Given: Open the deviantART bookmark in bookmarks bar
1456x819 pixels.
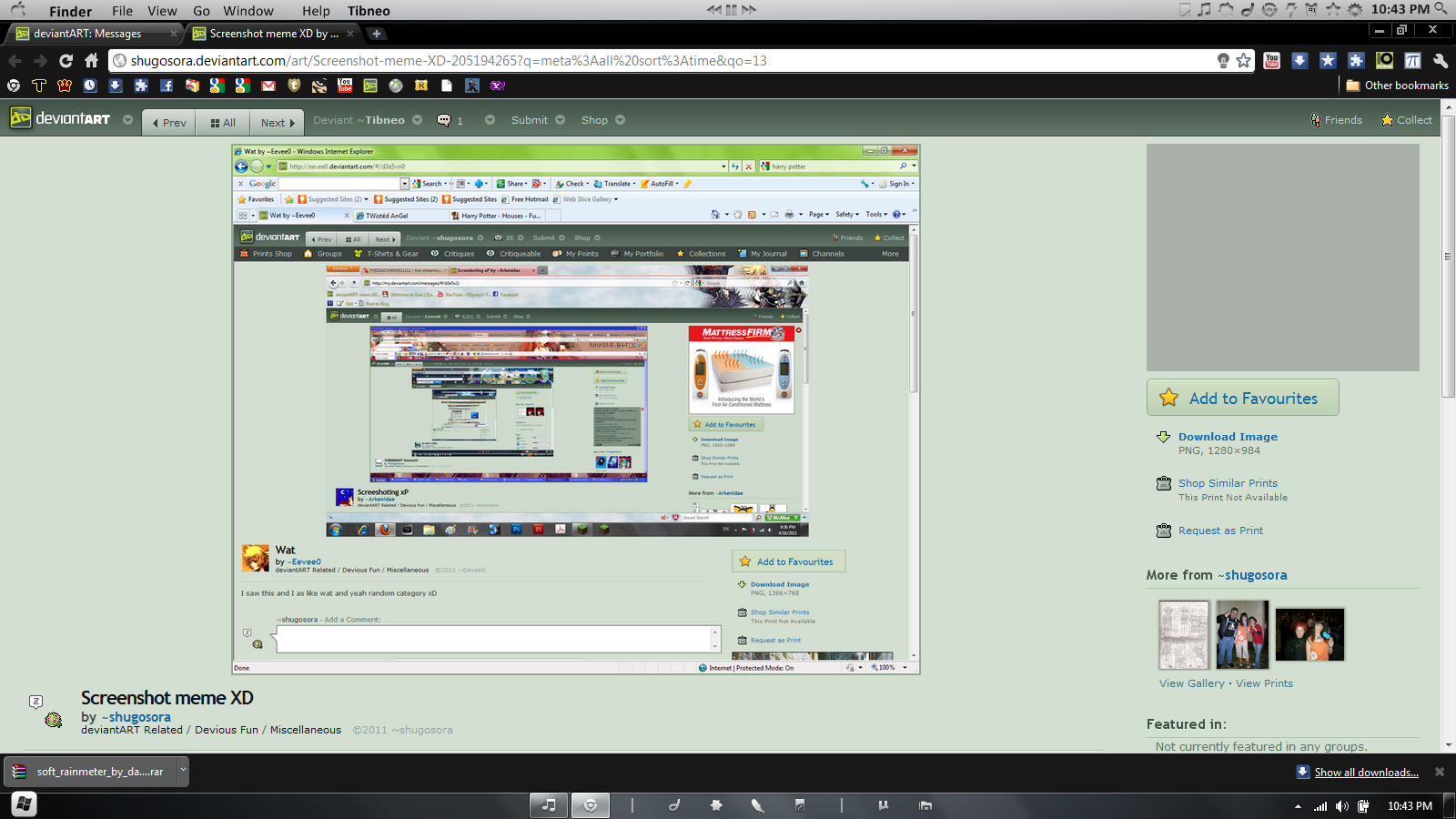Looking at the screenshot, I should 370,86.
